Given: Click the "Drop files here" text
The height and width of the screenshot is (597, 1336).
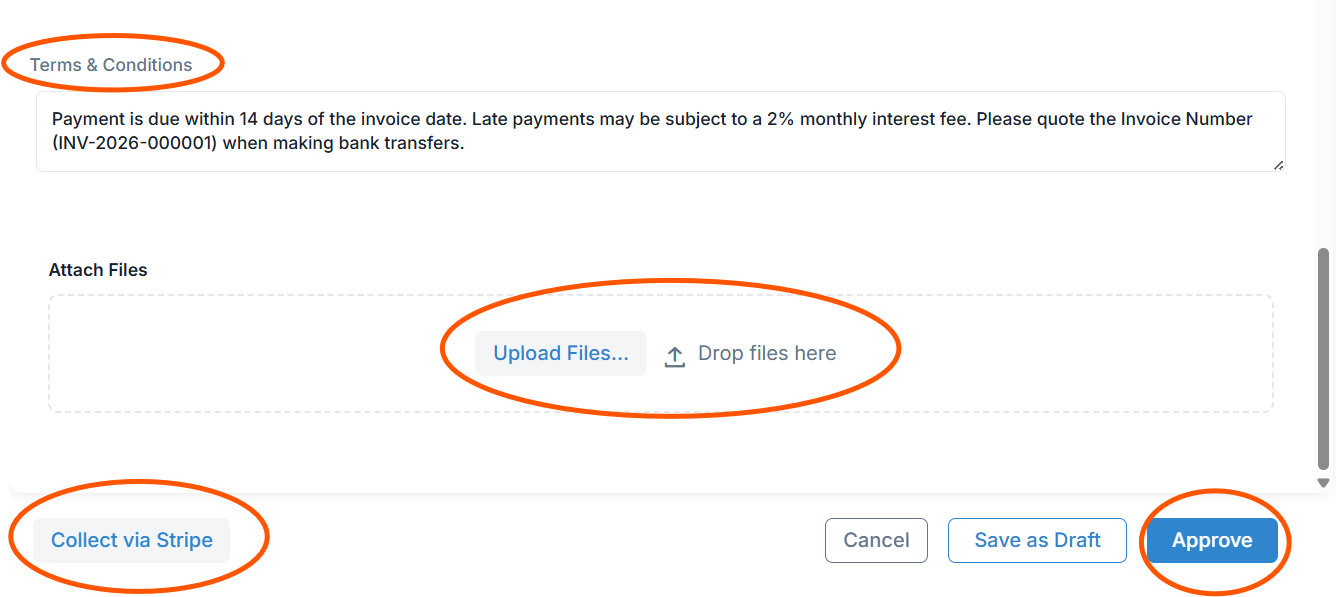Looking at the screenshot, I should click(767, 353).
